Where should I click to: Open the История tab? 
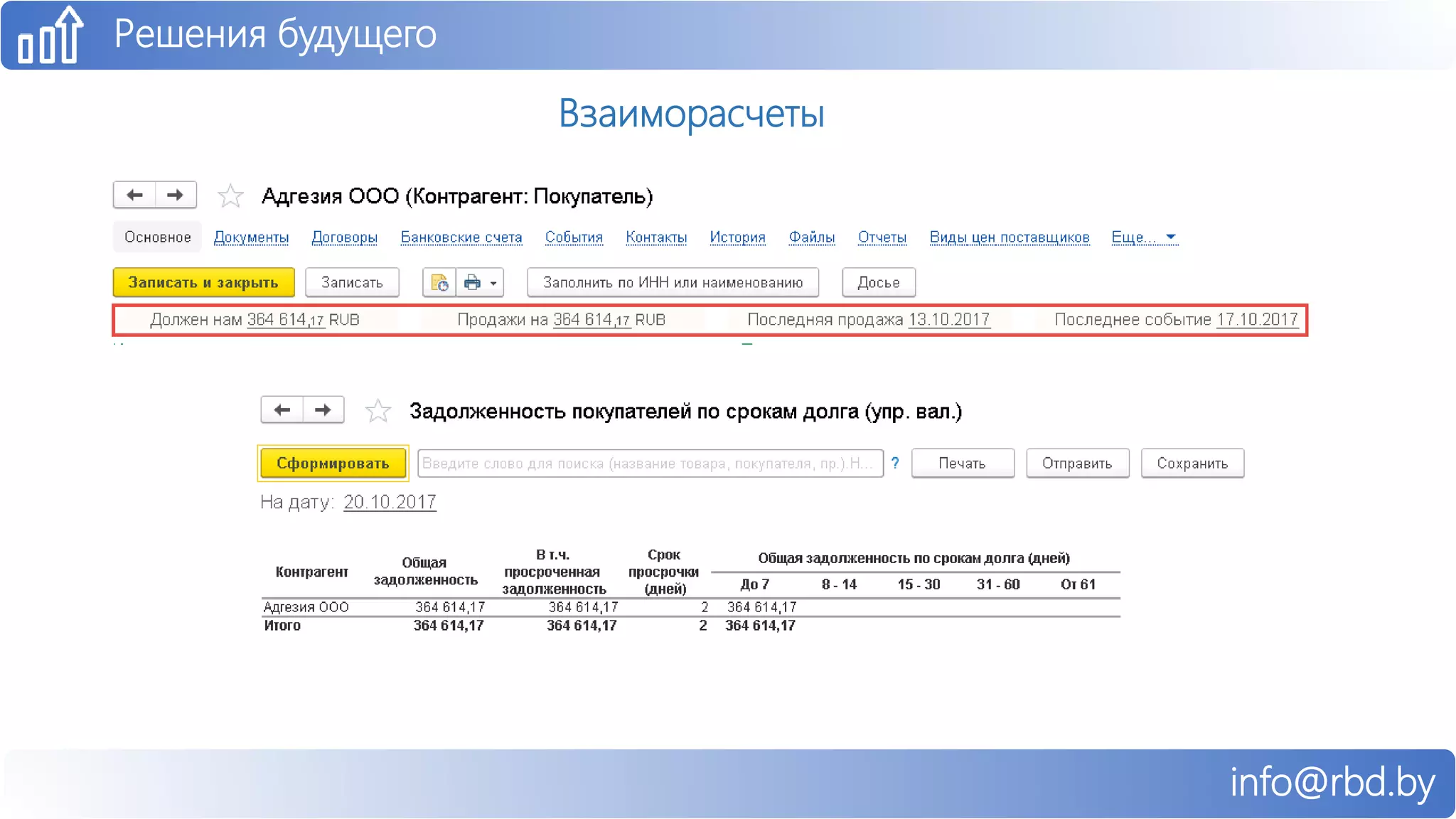pyautogui.click(x=737, y=237)
